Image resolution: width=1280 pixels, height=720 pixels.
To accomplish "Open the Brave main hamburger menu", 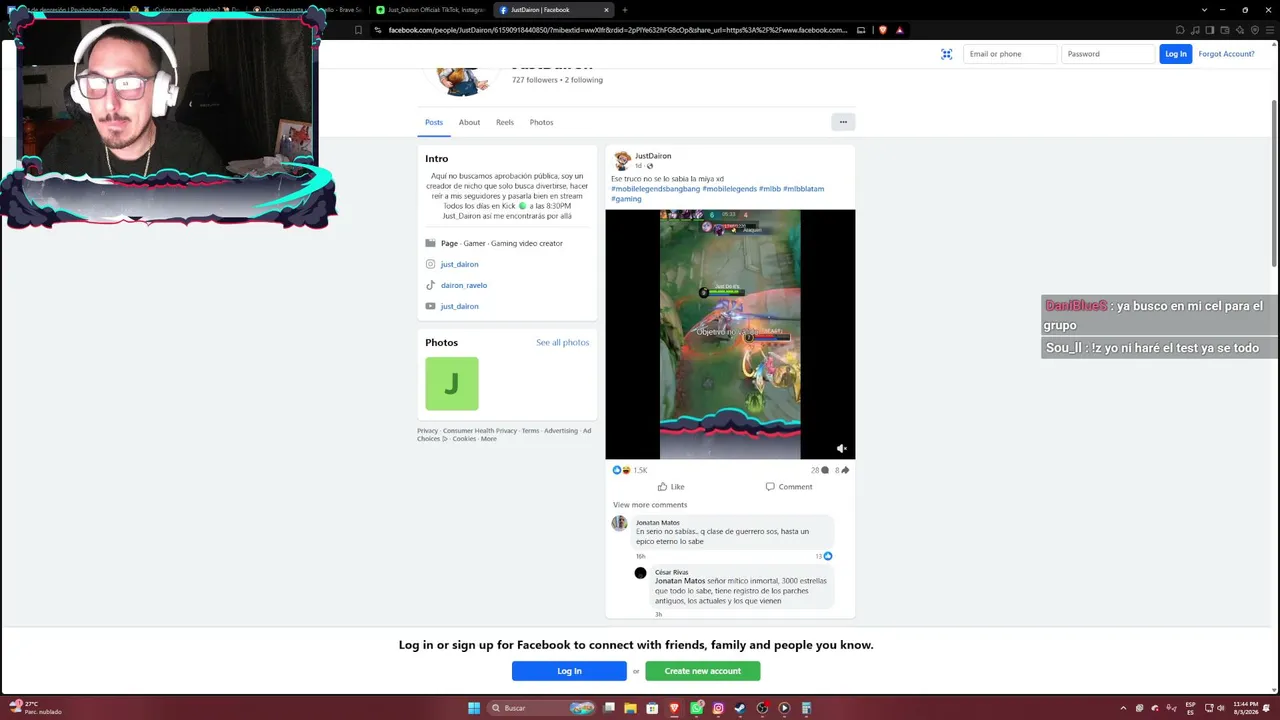I will [1271, 30].
